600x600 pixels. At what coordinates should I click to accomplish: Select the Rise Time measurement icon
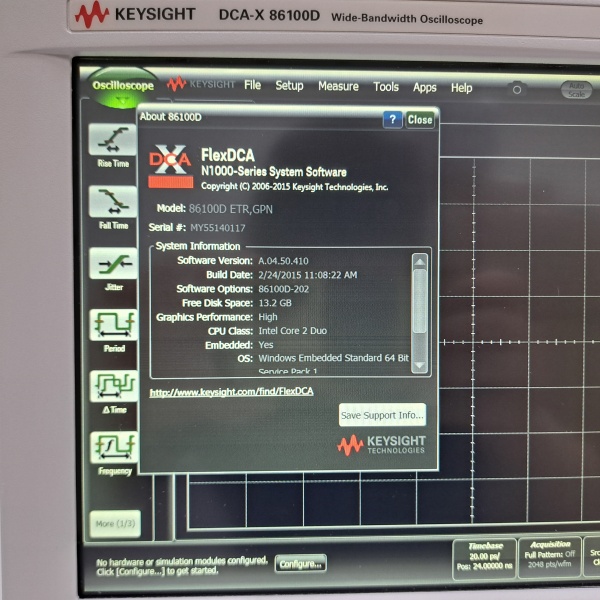(x=112, y=140)
